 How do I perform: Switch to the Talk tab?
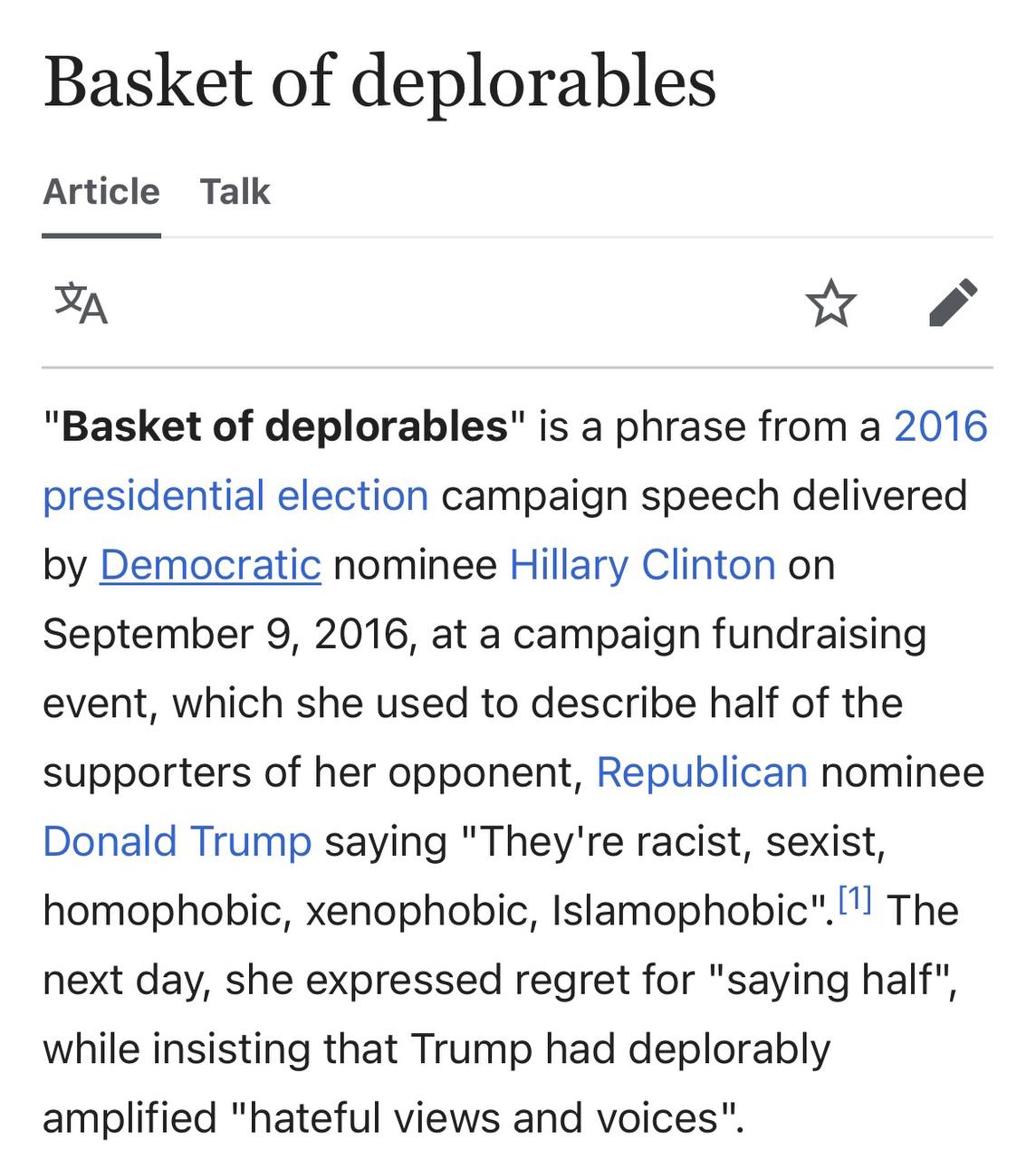[235, 192]
